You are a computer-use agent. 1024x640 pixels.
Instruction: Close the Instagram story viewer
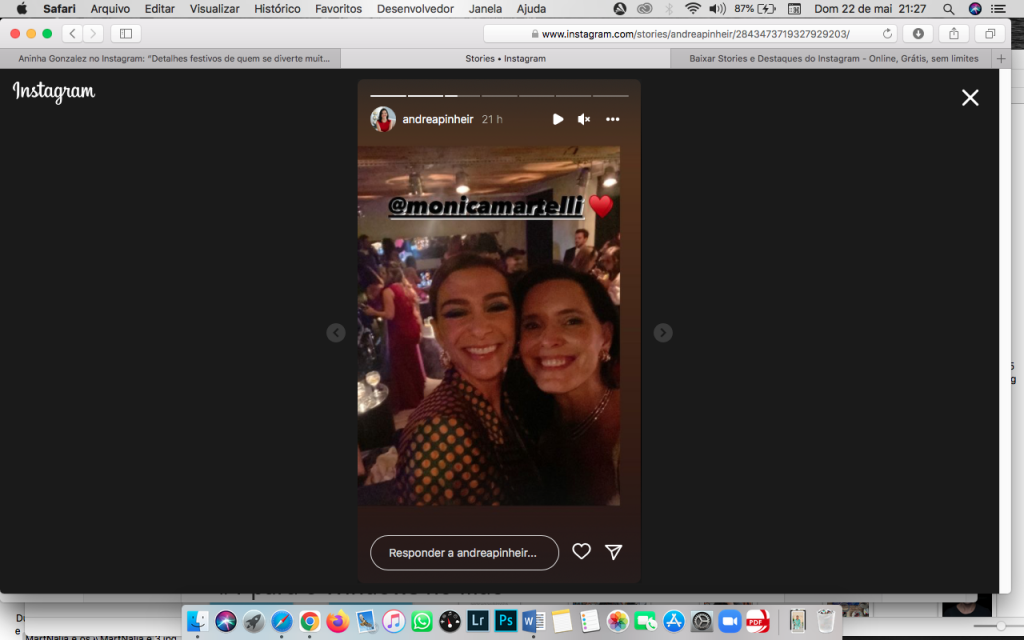(x=969, y=97)
